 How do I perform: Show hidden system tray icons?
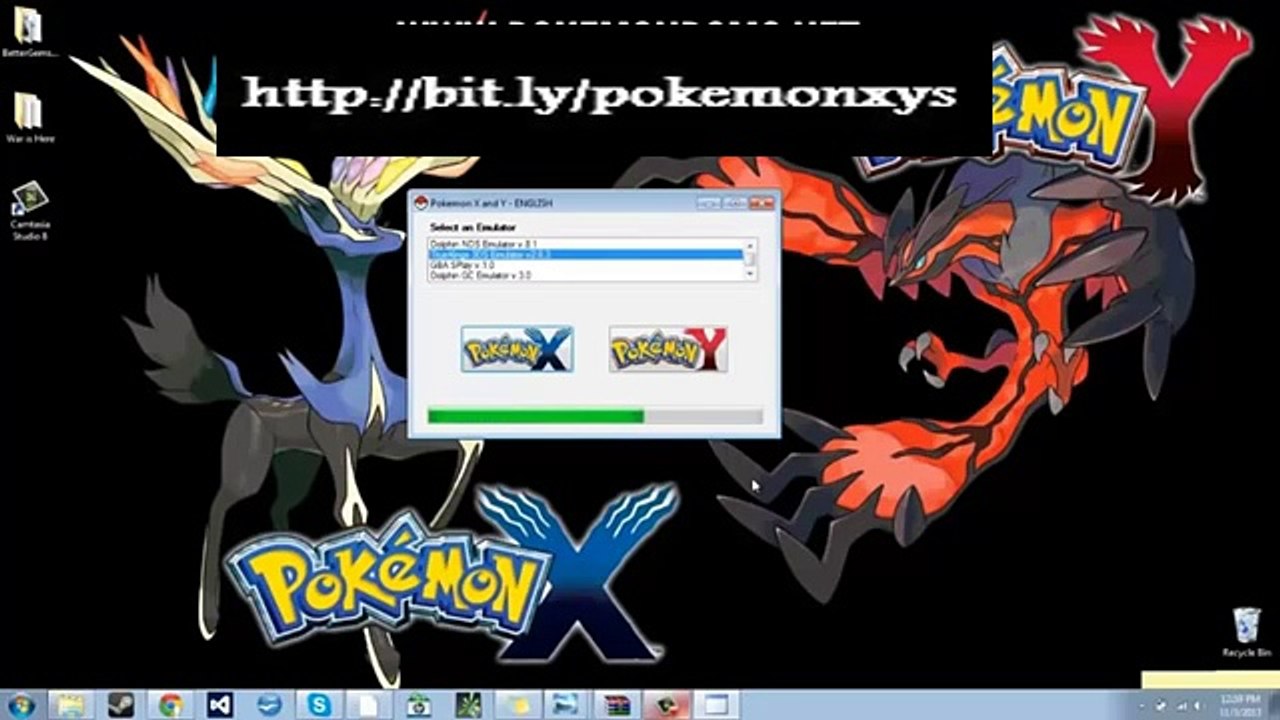click(1142, 706)
